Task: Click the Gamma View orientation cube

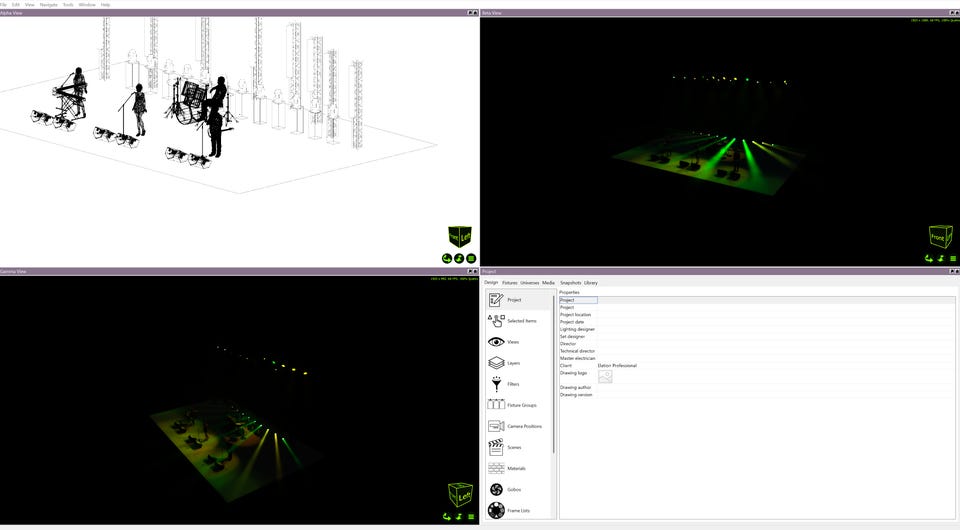Action: click(460, 495)
